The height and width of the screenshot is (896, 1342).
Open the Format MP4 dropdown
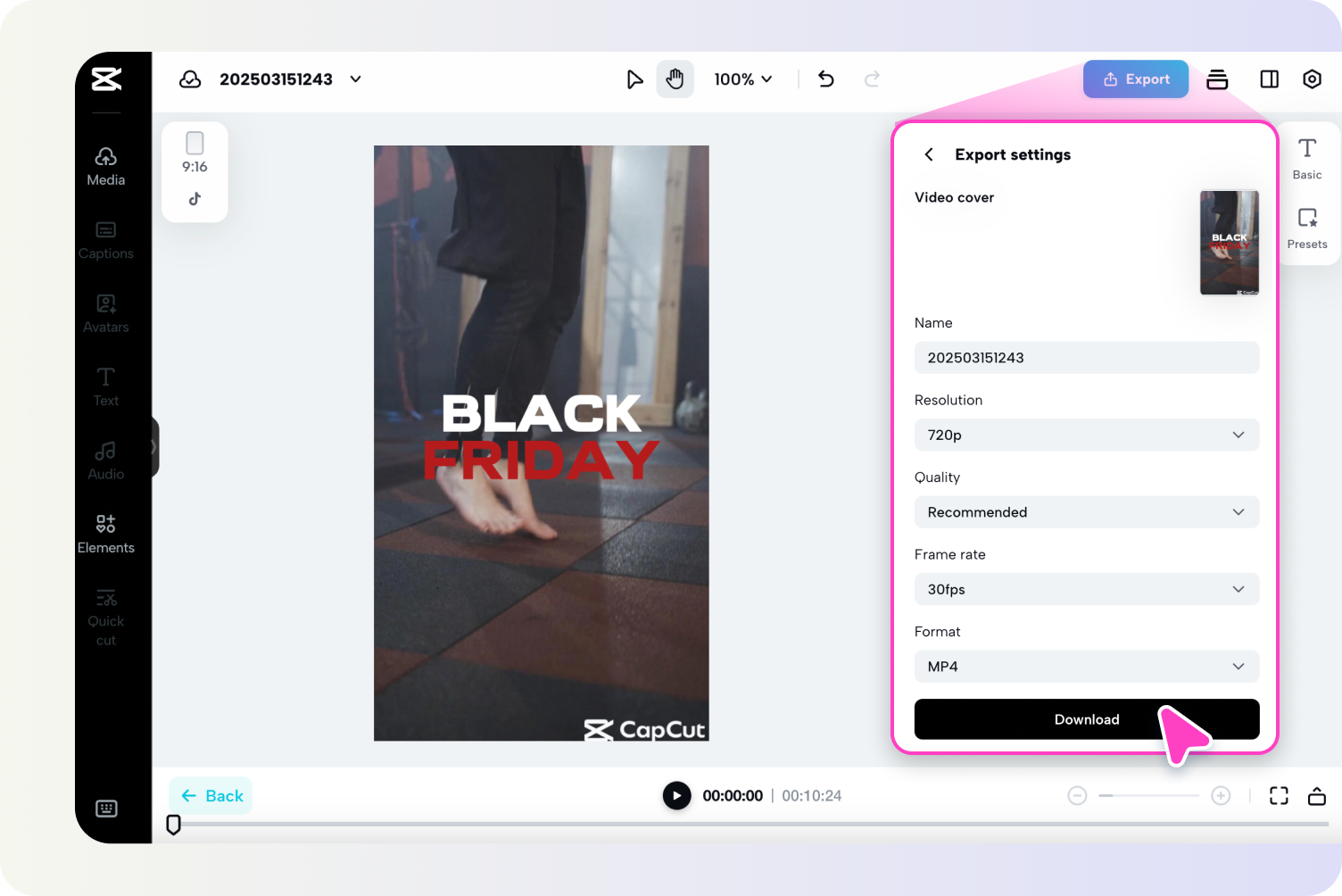pyautogui.click(x=1087, y=667)
